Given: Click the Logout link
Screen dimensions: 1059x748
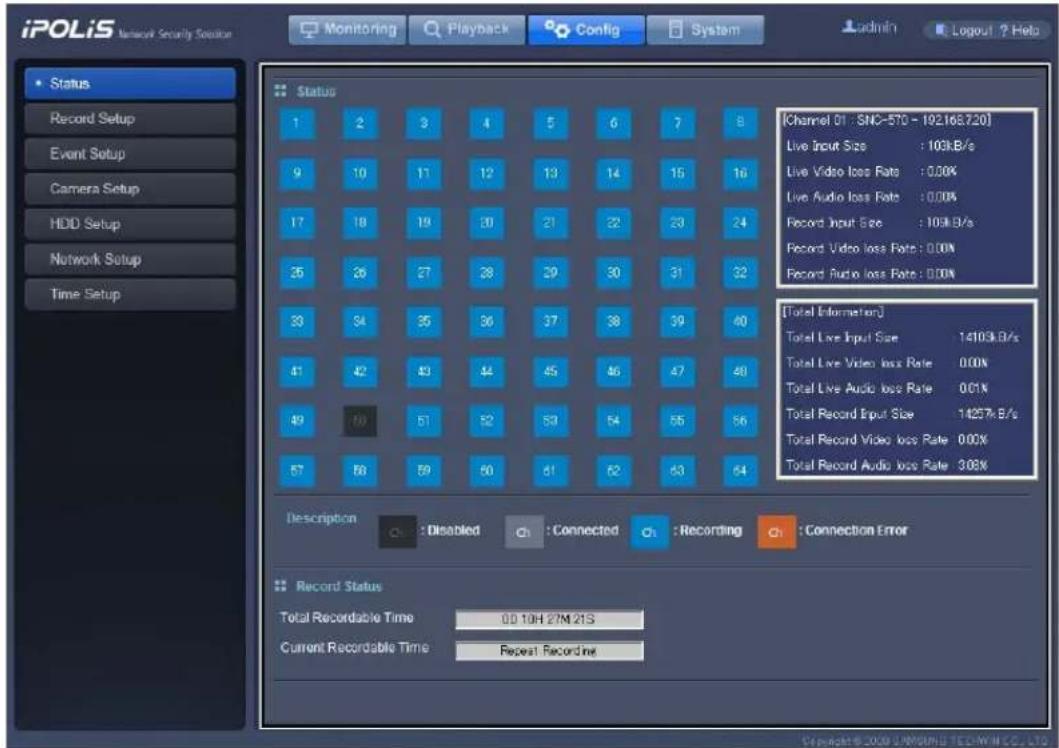Looking at the screenshot, I should tap(964, 30).
